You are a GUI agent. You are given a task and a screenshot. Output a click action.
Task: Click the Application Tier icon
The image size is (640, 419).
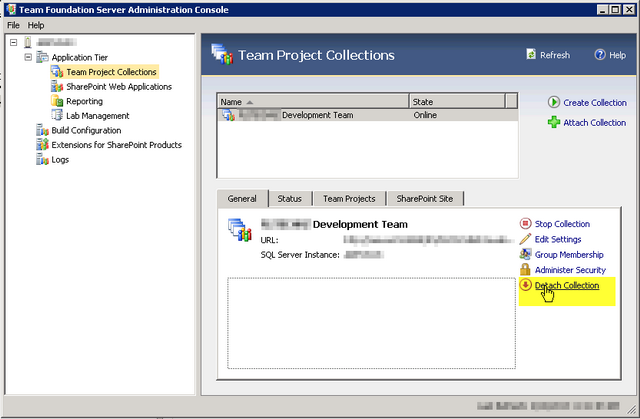point(42,57)
